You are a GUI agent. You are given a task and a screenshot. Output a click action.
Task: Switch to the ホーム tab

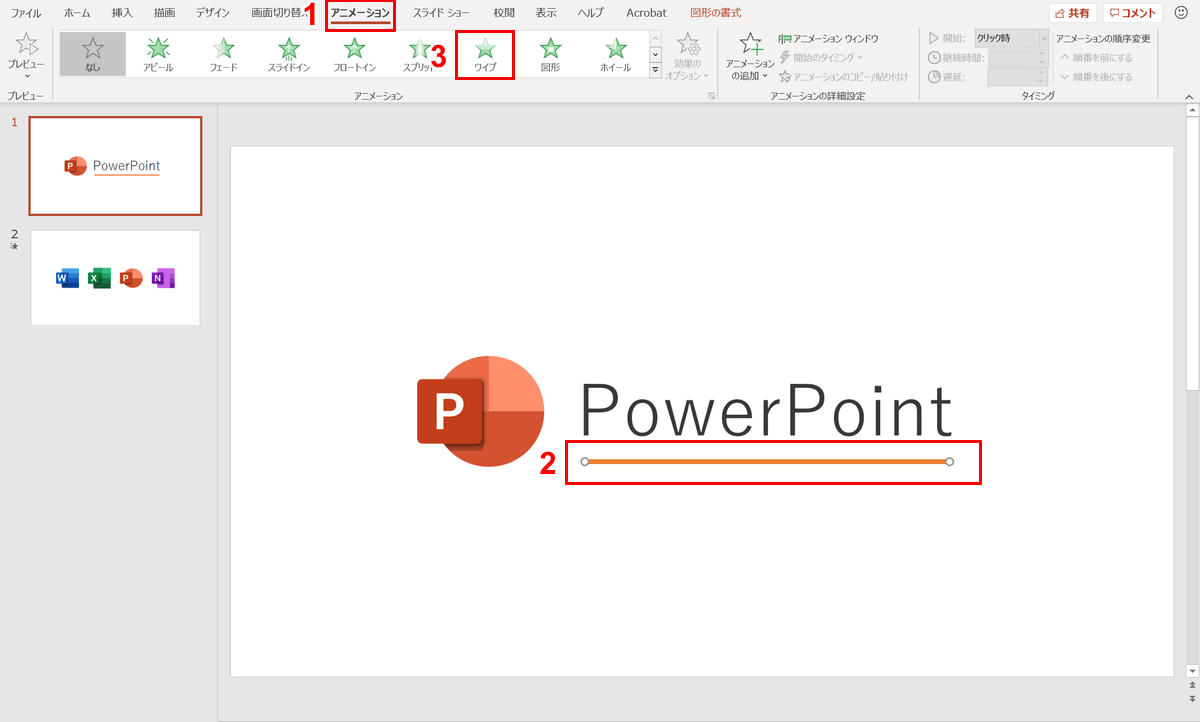point(77,13)
